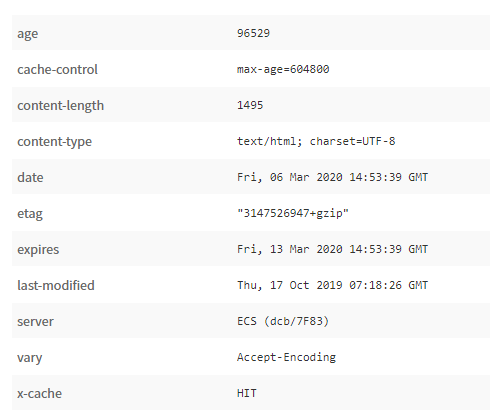This screenshot has width=490, height=410.
Task: Click the etag header label
Action: pos(30,214)
